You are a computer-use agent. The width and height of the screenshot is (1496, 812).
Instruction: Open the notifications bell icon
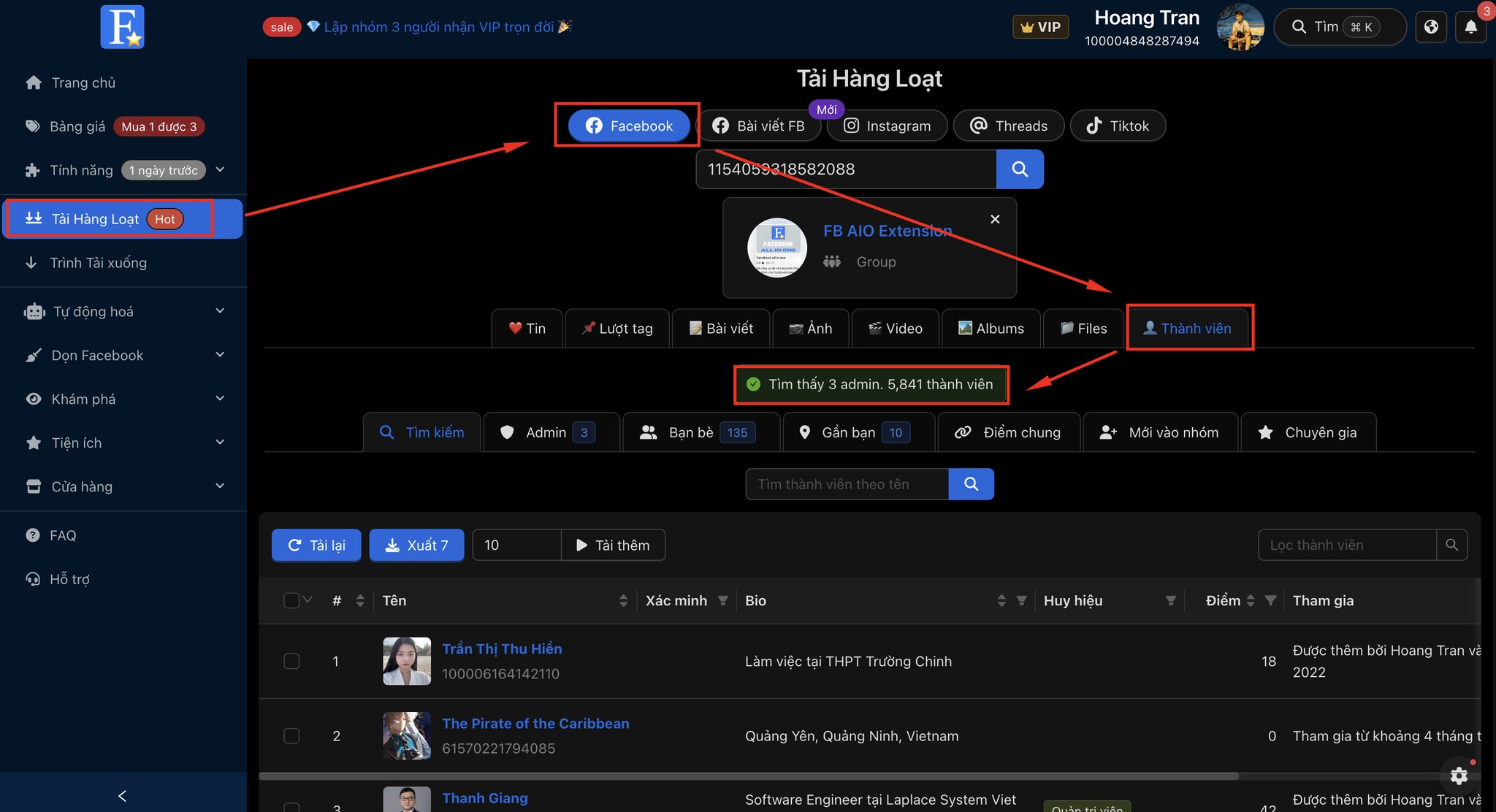pos(1470,27)
